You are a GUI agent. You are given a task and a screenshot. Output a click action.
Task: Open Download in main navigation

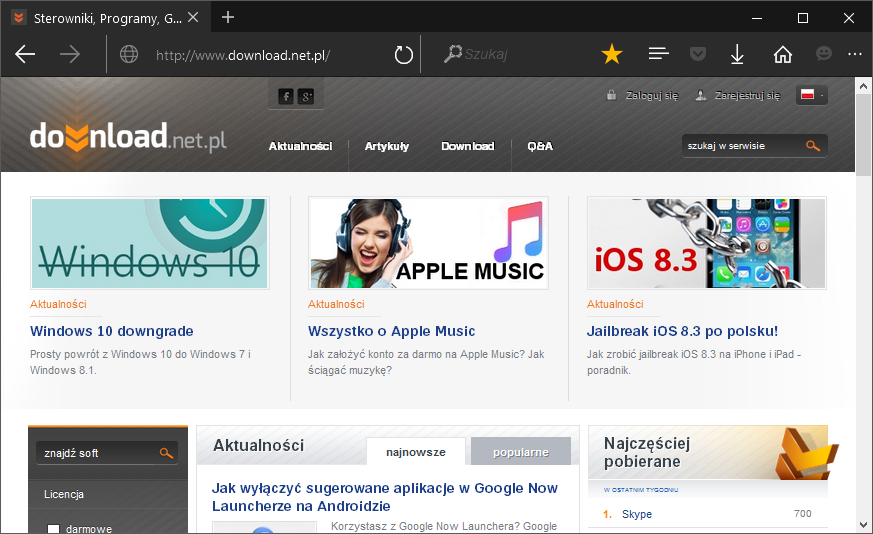pos(468,146)
